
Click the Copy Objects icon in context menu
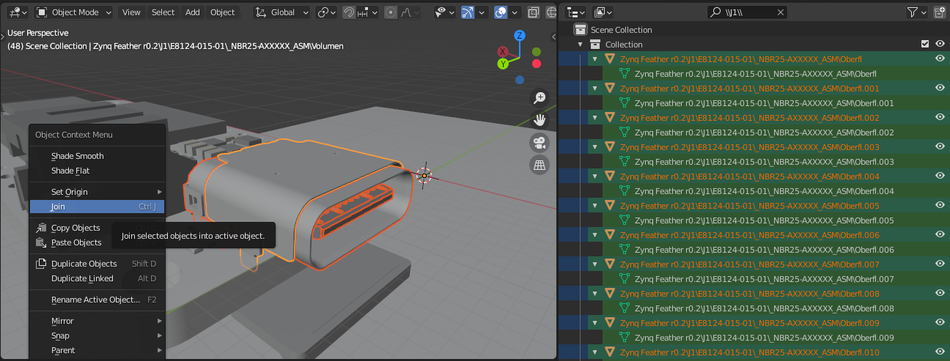[41, 228]
